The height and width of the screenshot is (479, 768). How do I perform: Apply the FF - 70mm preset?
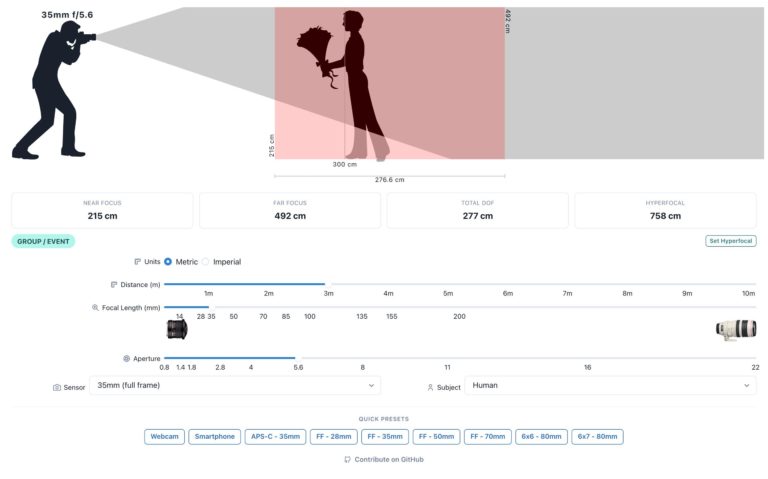point(488,436)
